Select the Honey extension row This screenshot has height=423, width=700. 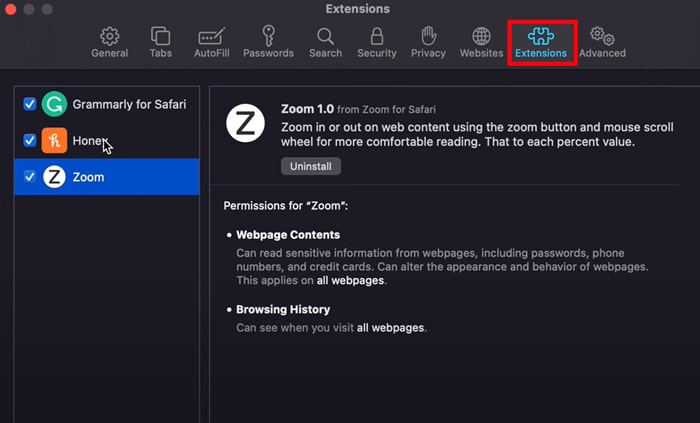coord(107,141)
